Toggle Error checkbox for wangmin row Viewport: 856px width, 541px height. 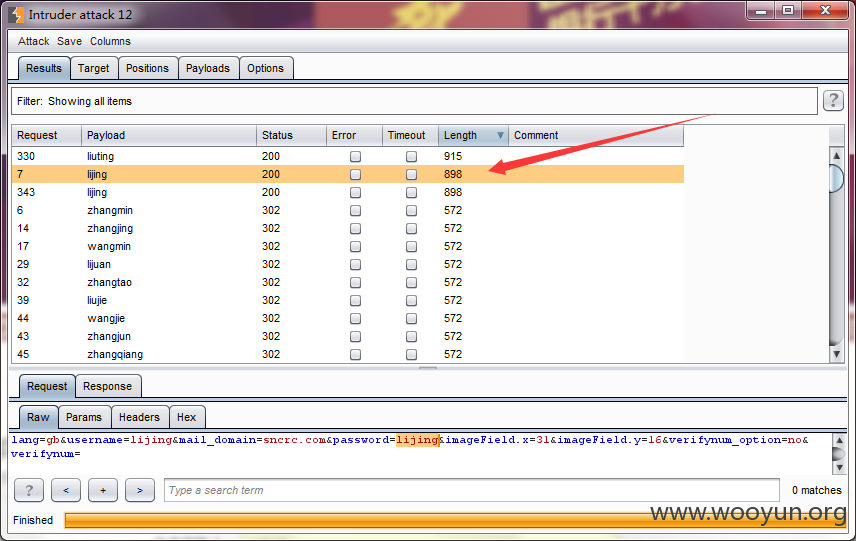coord(355,247)
